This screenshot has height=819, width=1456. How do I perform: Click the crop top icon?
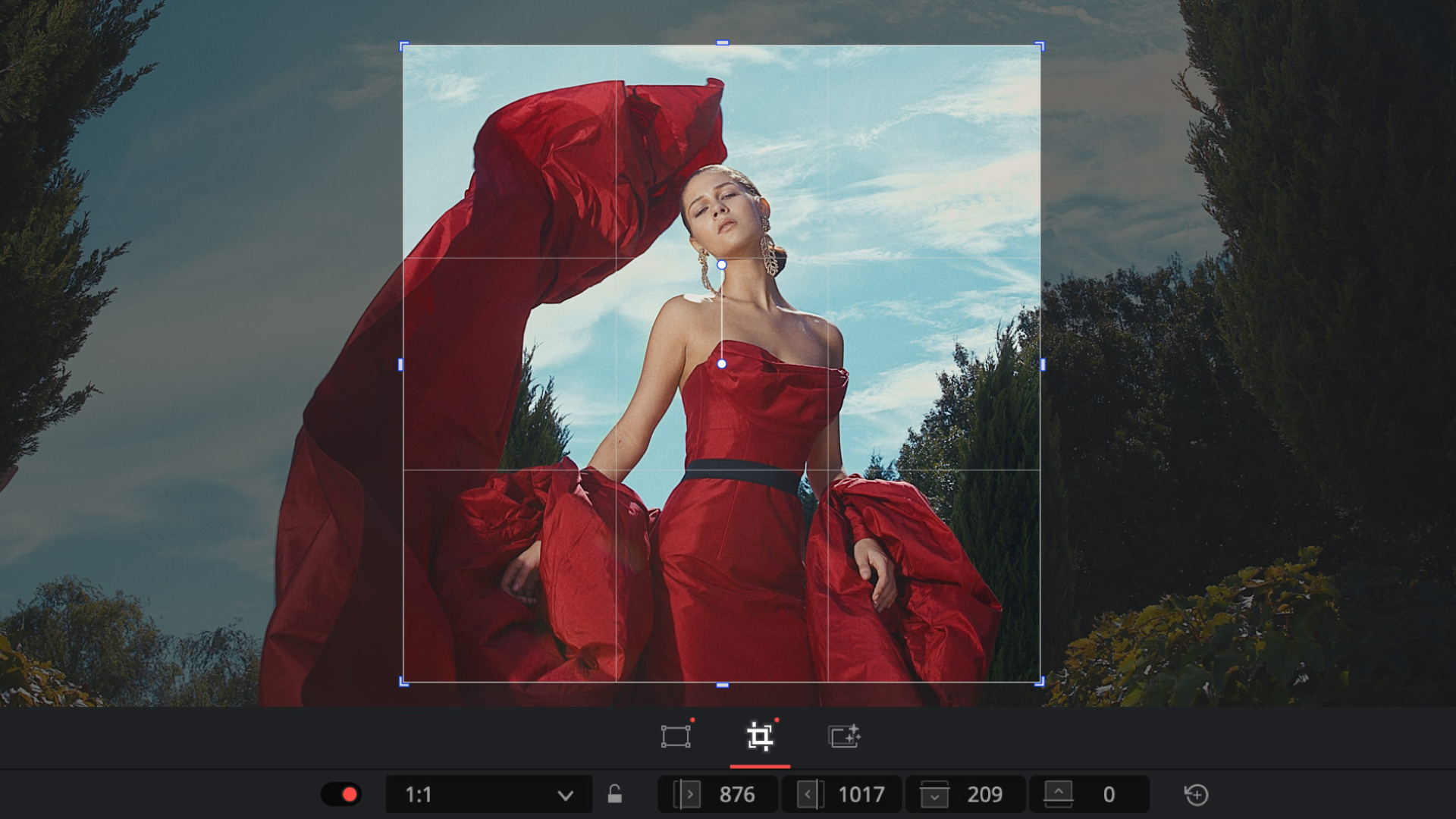tap(934, 794)
